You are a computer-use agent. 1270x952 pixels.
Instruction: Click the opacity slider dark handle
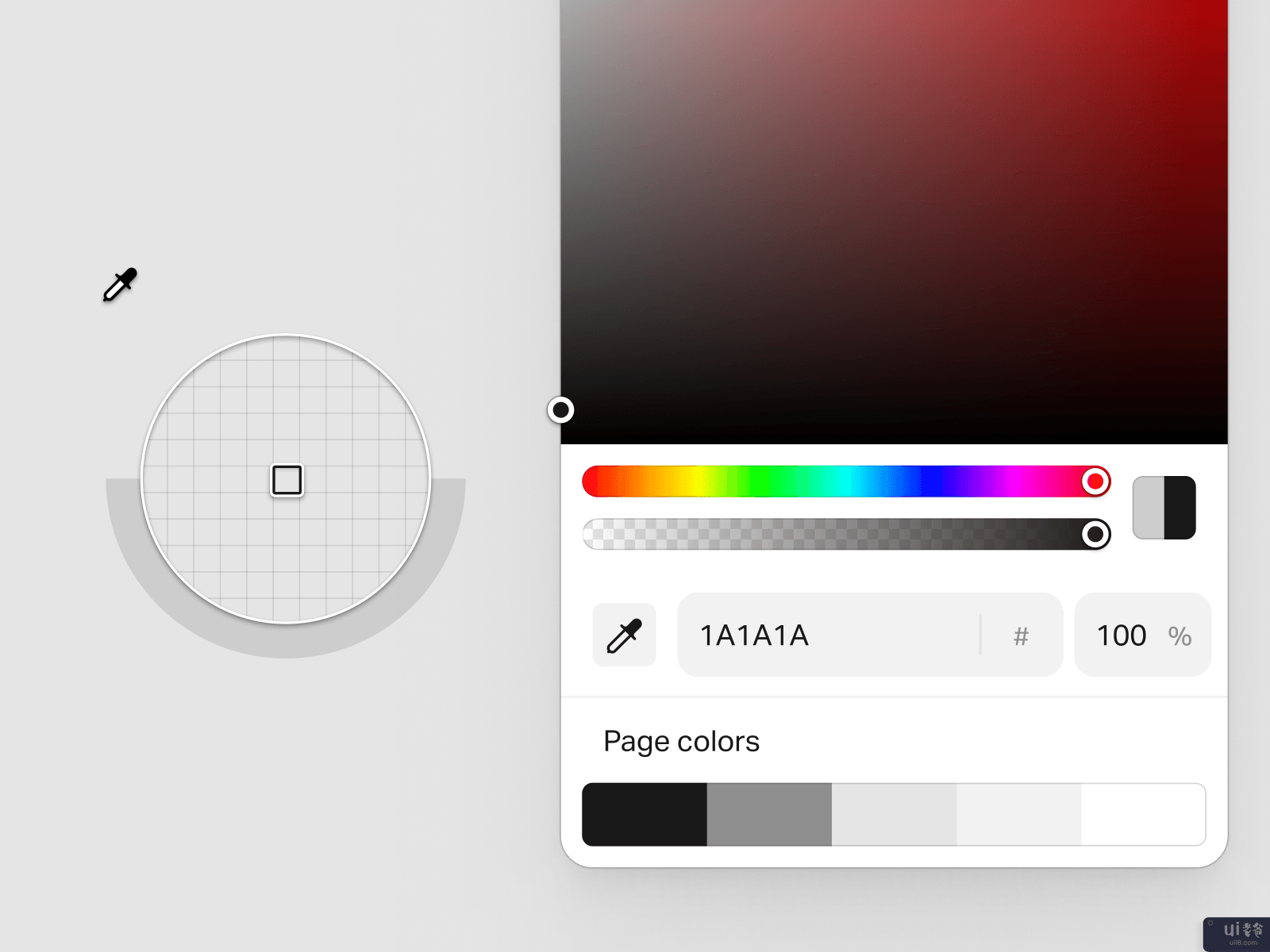[1095, 534]
